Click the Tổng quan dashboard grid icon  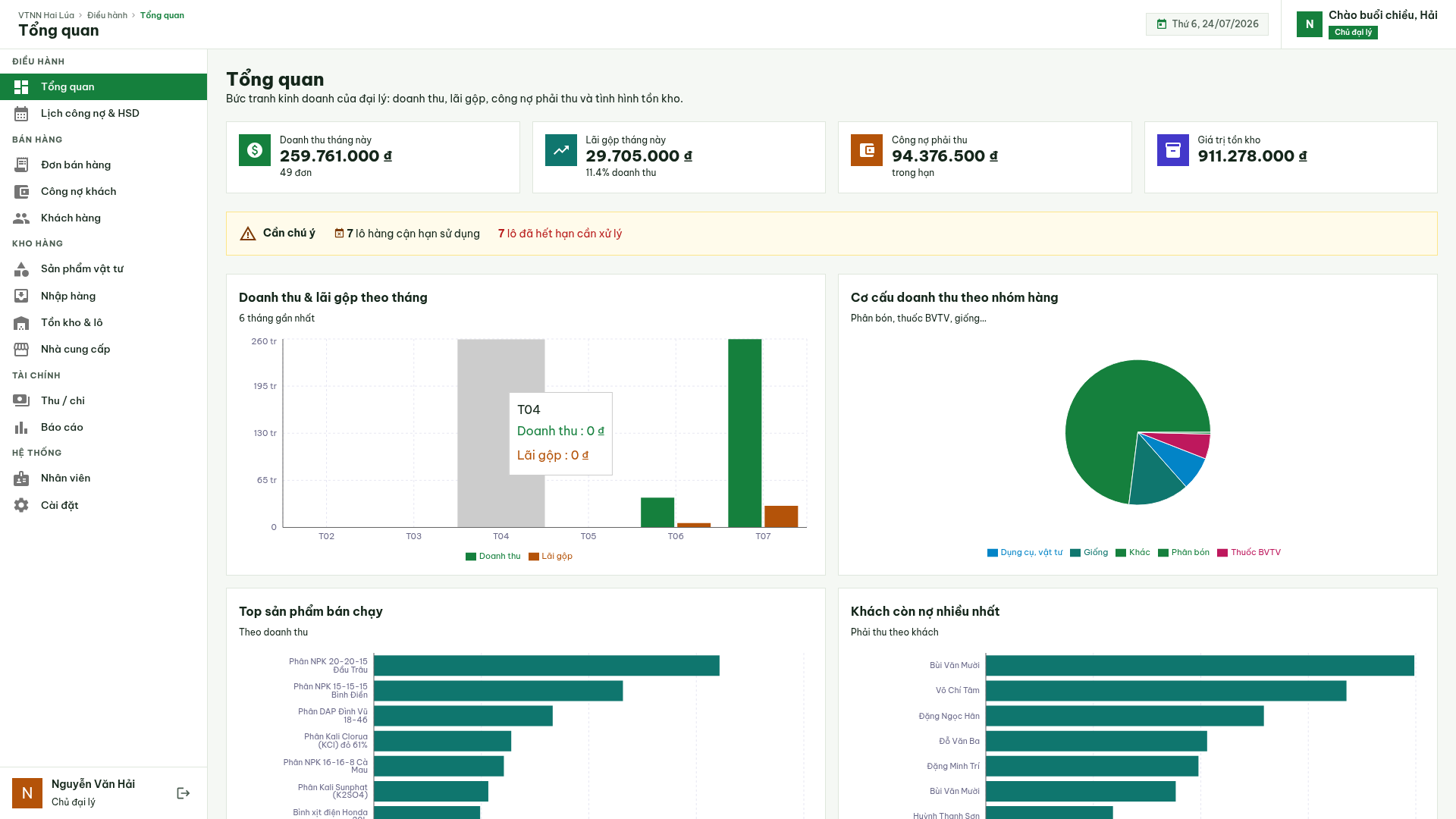pyautogui.click(x=21, y=87)
